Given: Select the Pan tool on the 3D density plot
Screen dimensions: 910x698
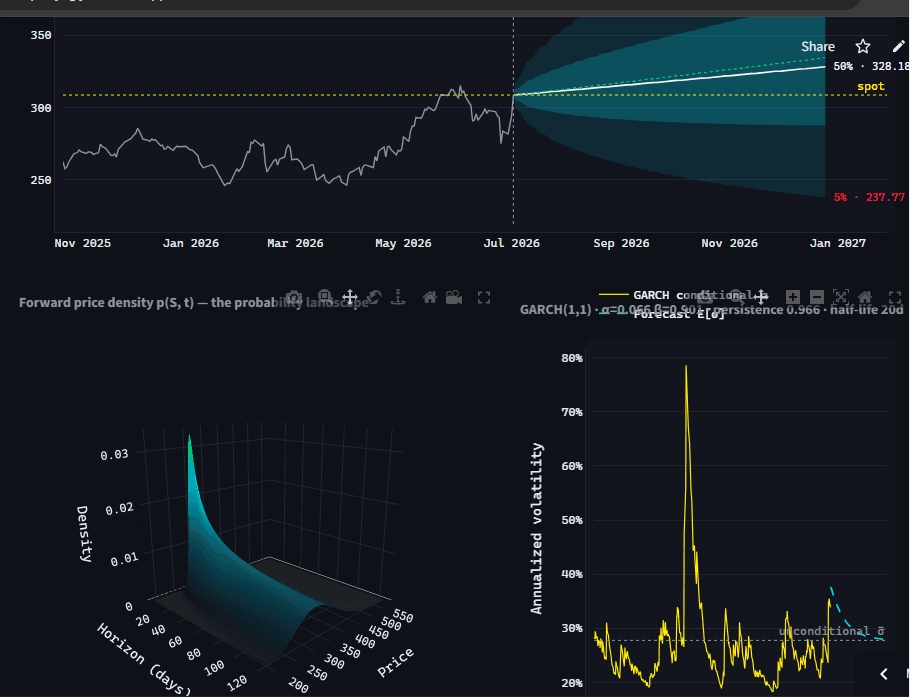Looking at the screenshot, I should click(x=349, y=298).
